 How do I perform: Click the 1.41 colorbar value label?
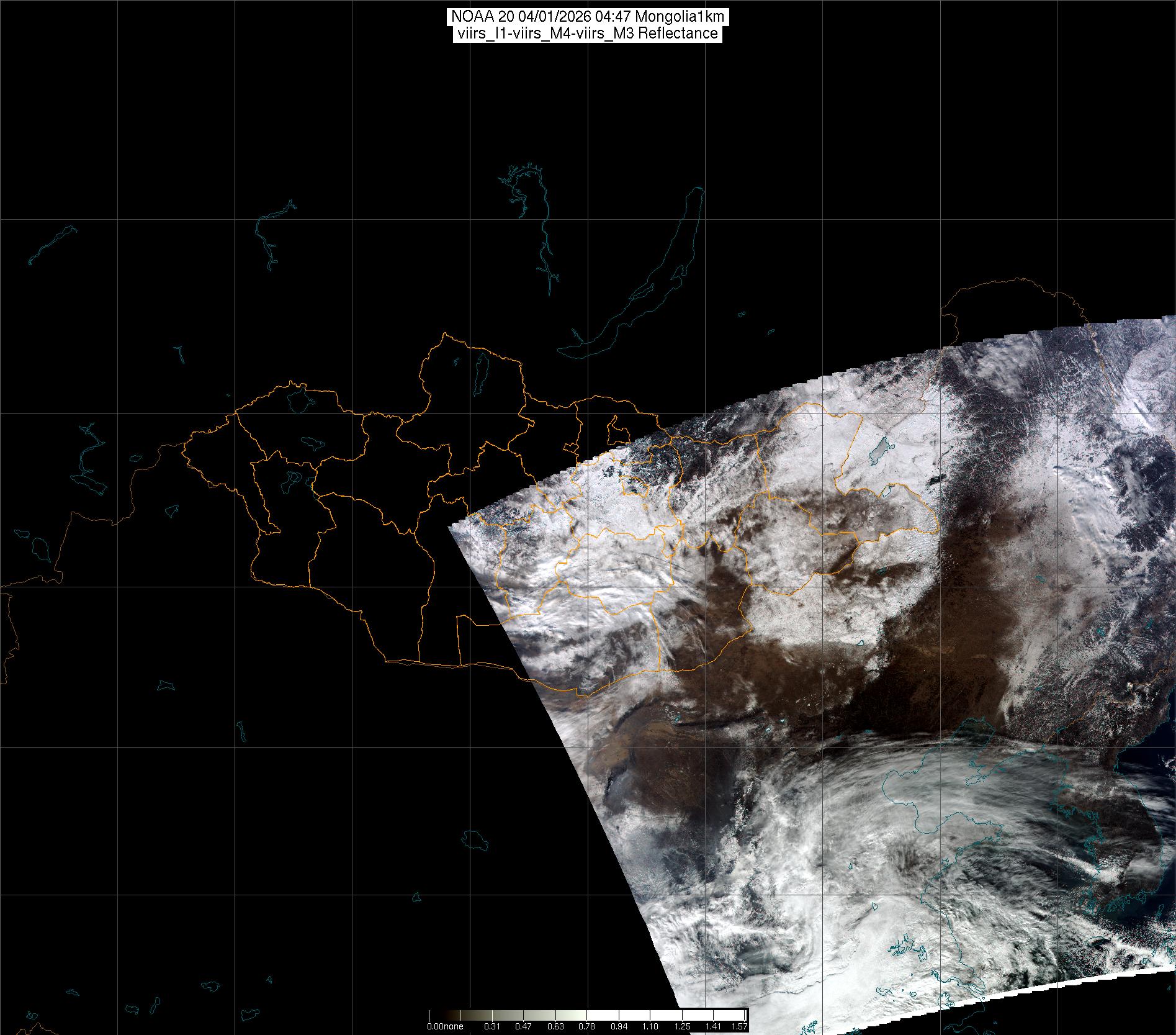tap(713, 1026)
